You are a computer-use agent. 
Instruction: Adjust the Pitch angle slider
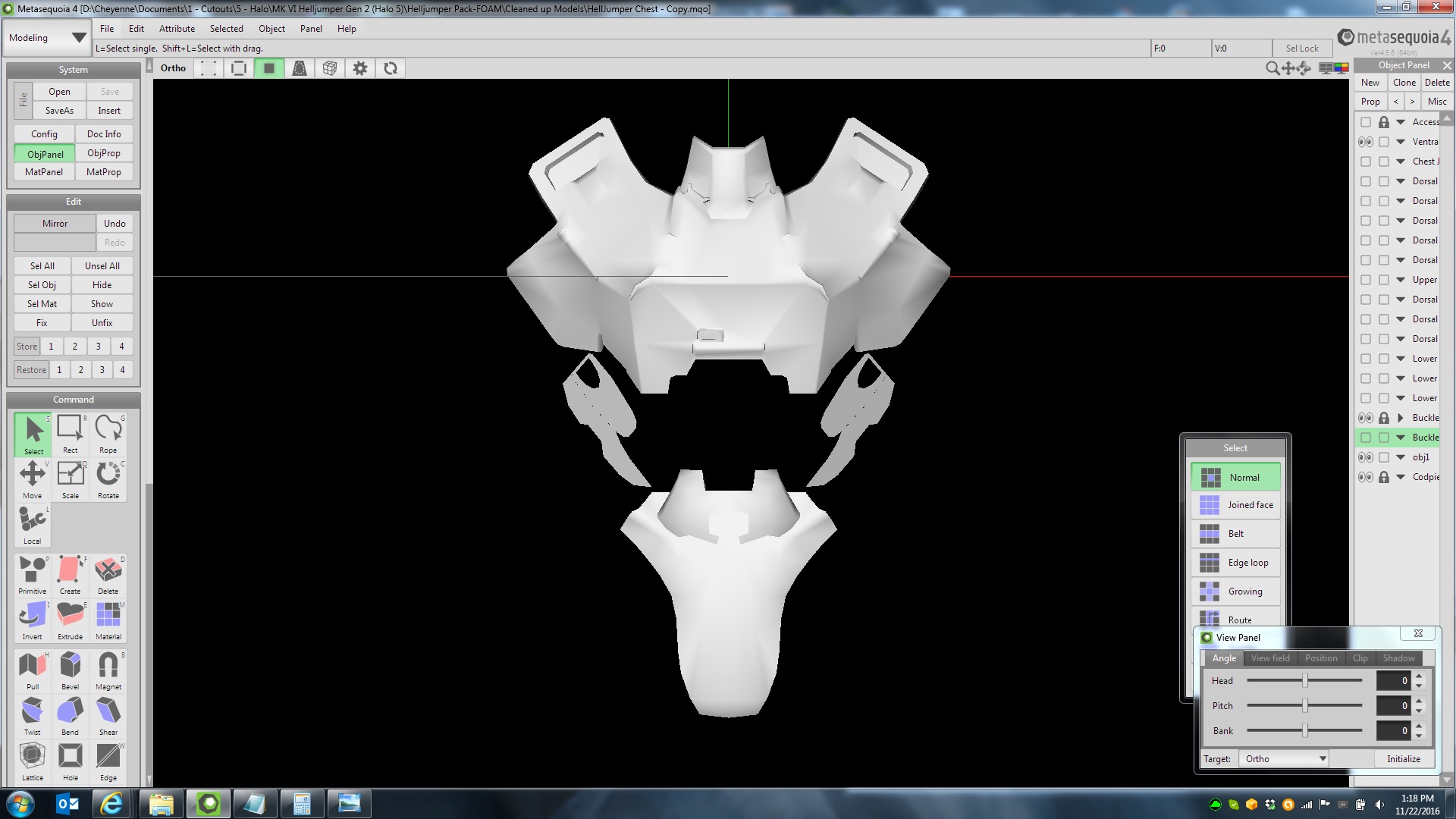(1304, 706)
